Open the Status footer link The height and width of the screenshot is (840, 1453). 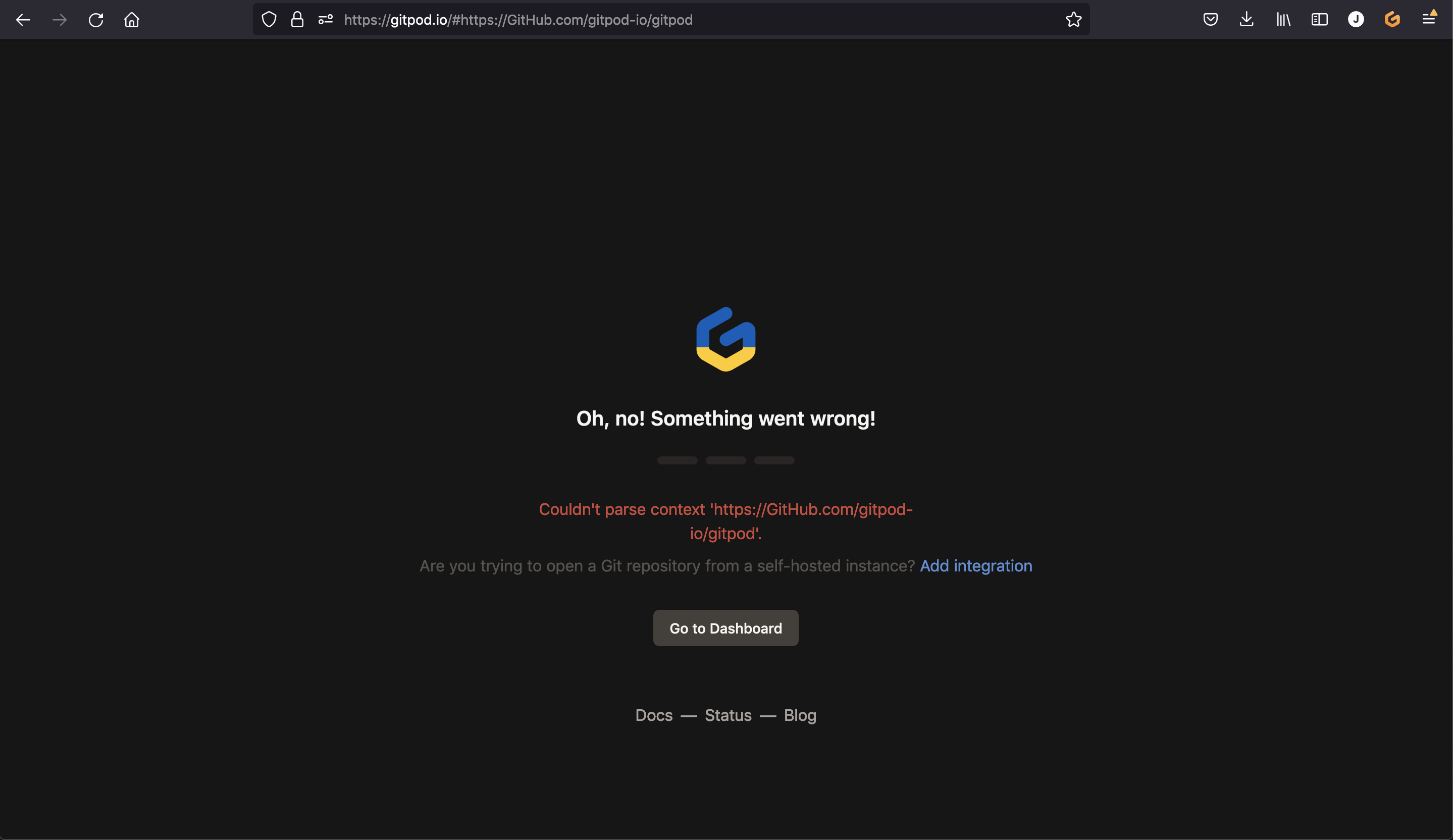coord(728,715)
